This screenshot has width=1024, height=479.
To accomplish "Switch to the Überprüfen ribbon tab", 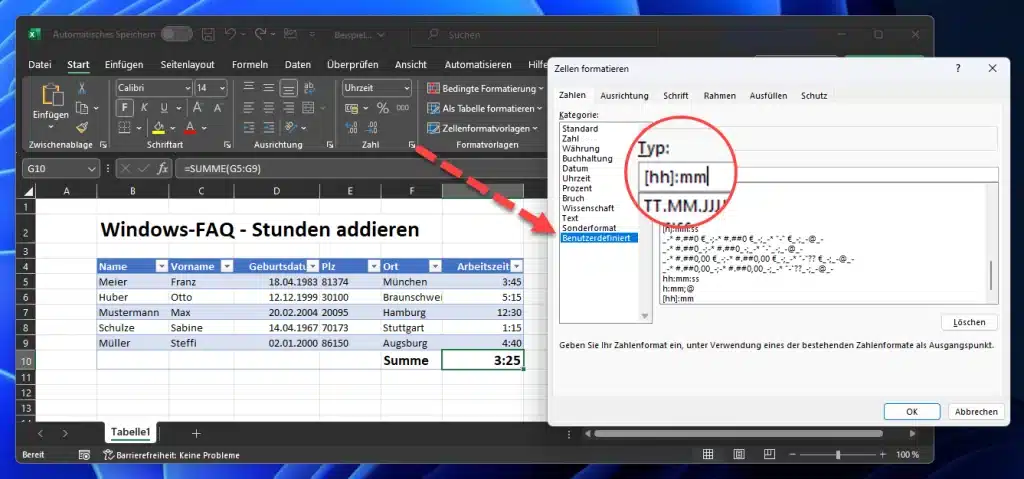I will pyautogui.click(x=353, y=65).
